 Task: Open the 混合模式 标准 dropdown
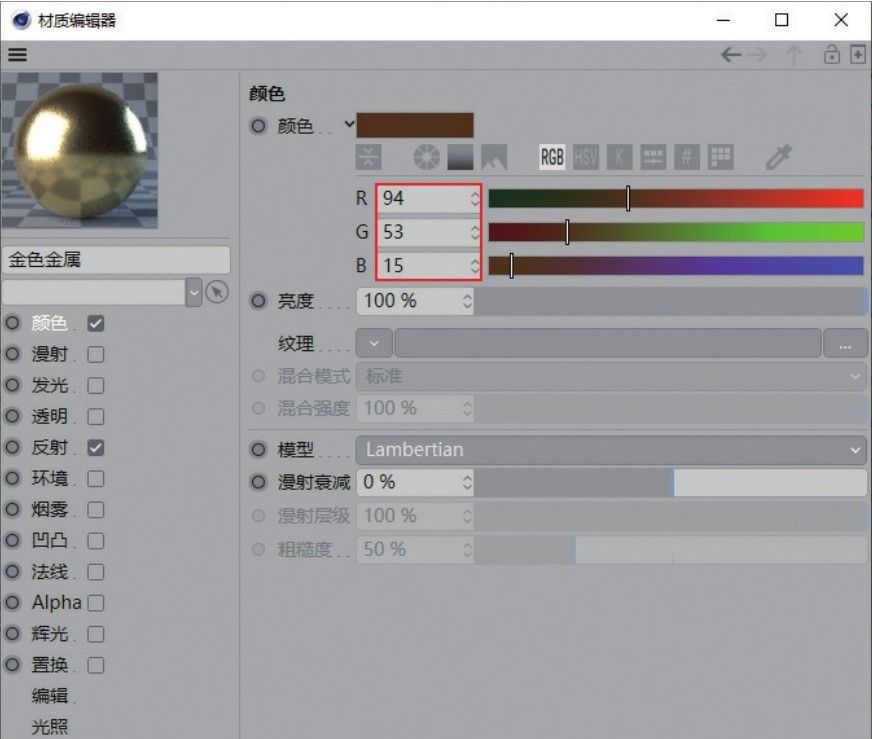point(611,376)
